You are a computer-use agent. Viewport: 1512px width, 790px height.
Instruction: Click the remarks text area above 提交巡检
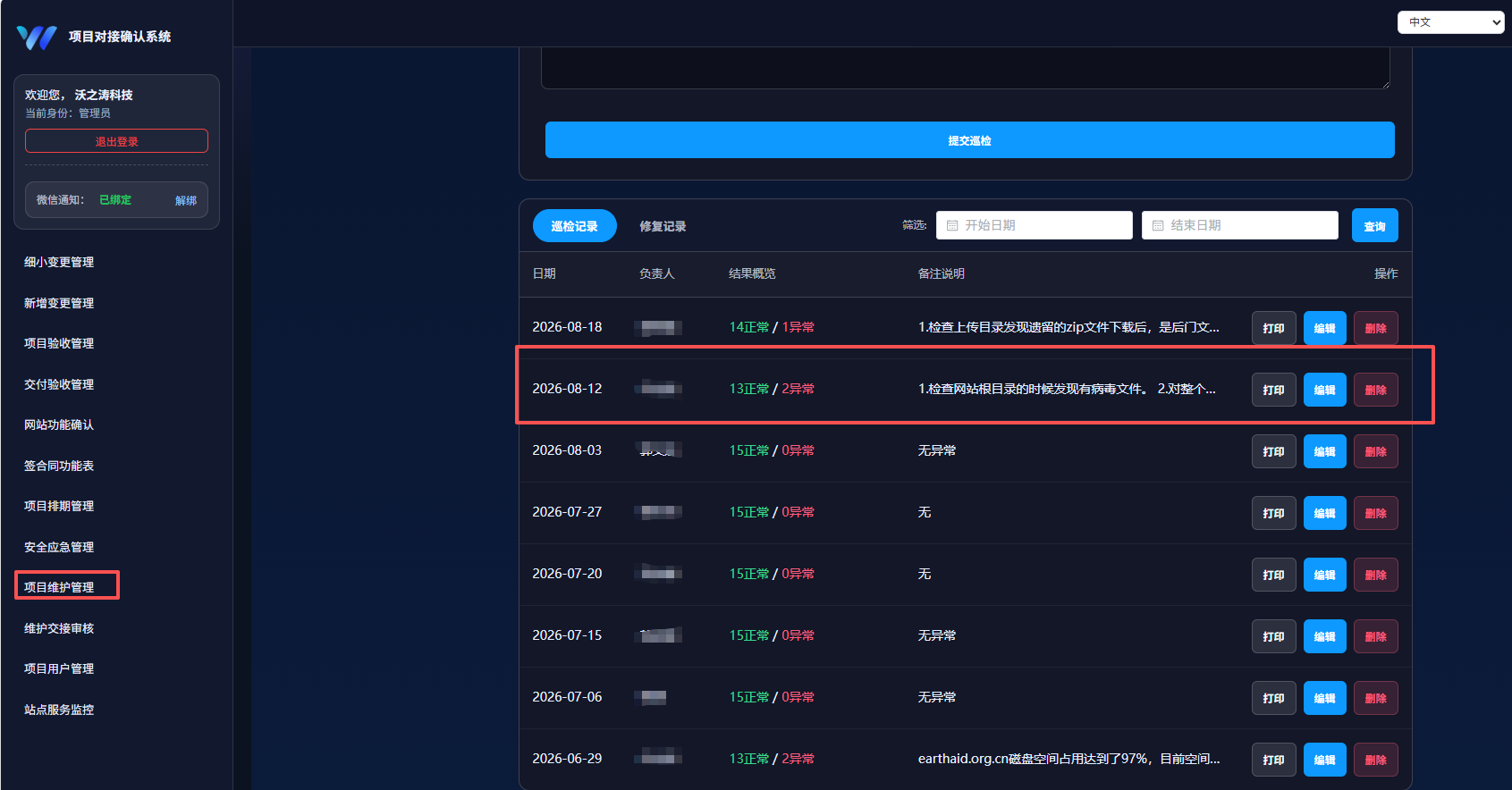(966, 68)
